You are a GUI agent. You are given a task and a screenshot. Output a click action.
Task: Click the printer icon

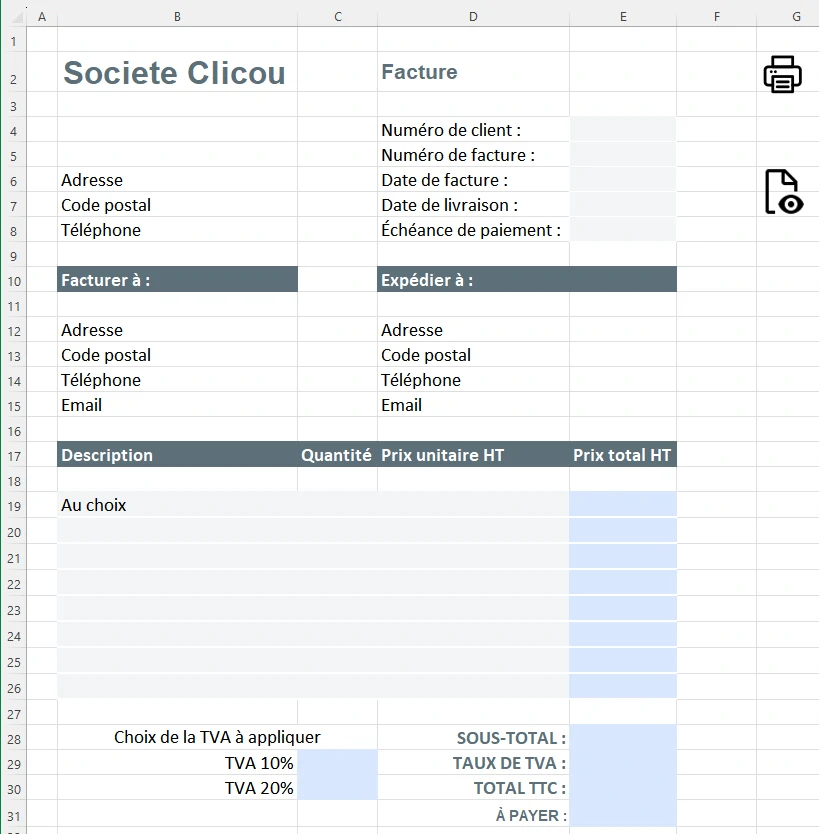782,74
